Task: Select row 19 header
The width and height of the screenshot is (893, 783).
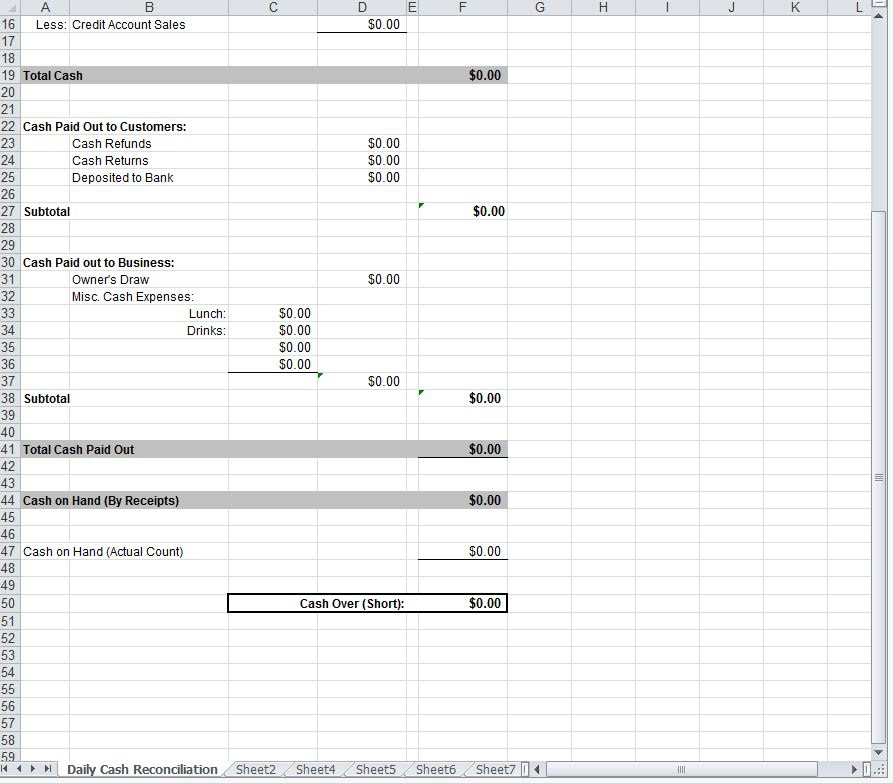Action: 9,75
